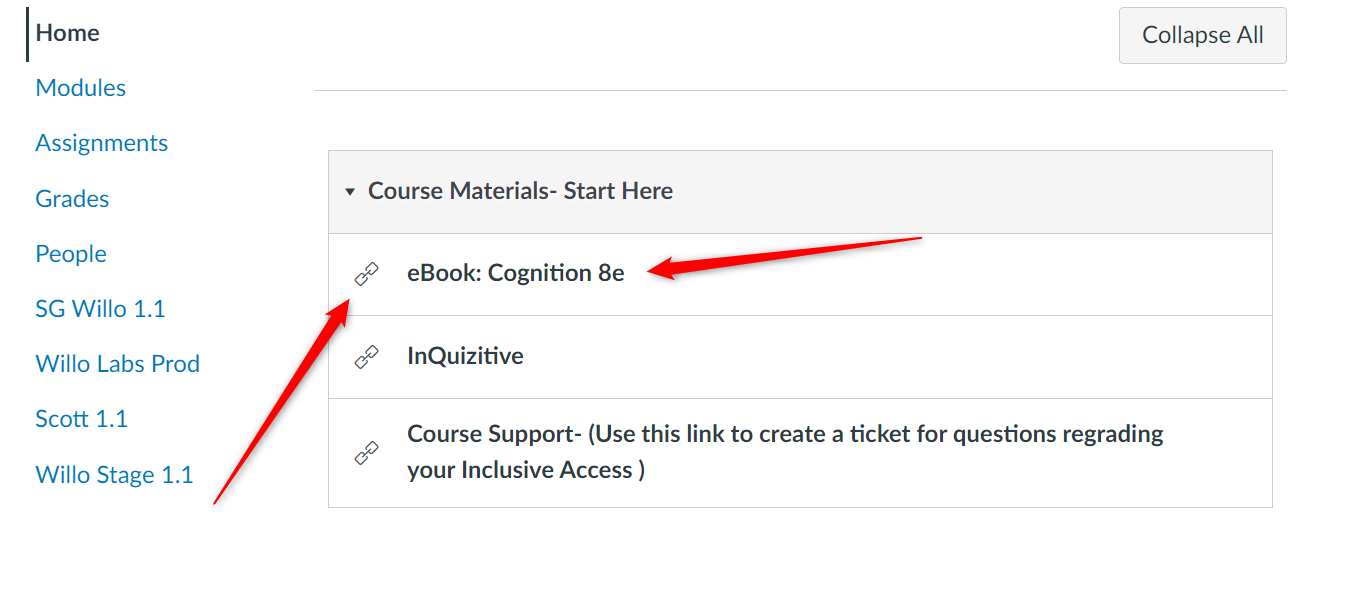1346x602 pixels.
Task: Open Willo Labs Prod navigation link
Action: coord(117,364)
